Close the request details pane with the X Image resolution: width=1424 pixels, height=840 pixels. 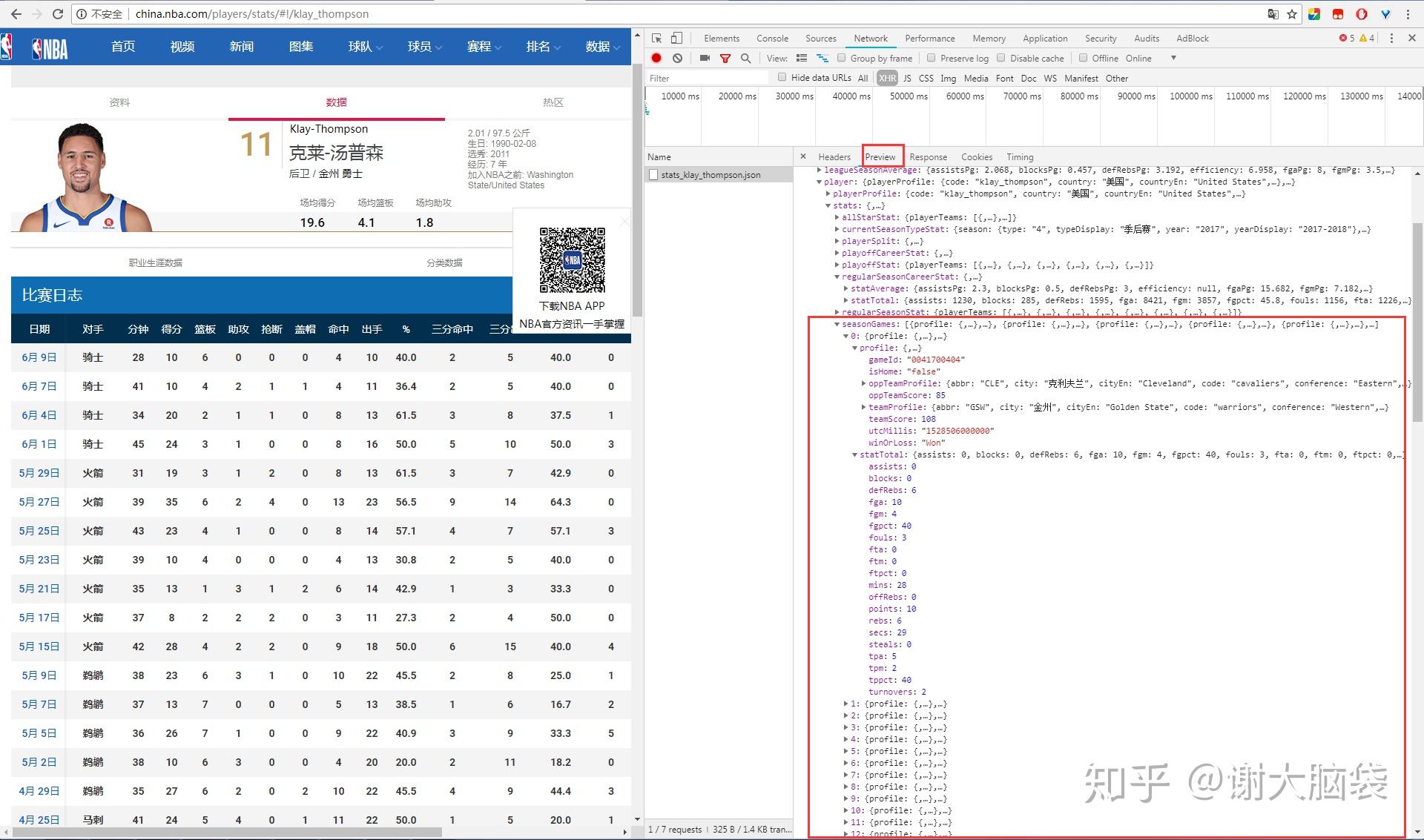point(803,156)
